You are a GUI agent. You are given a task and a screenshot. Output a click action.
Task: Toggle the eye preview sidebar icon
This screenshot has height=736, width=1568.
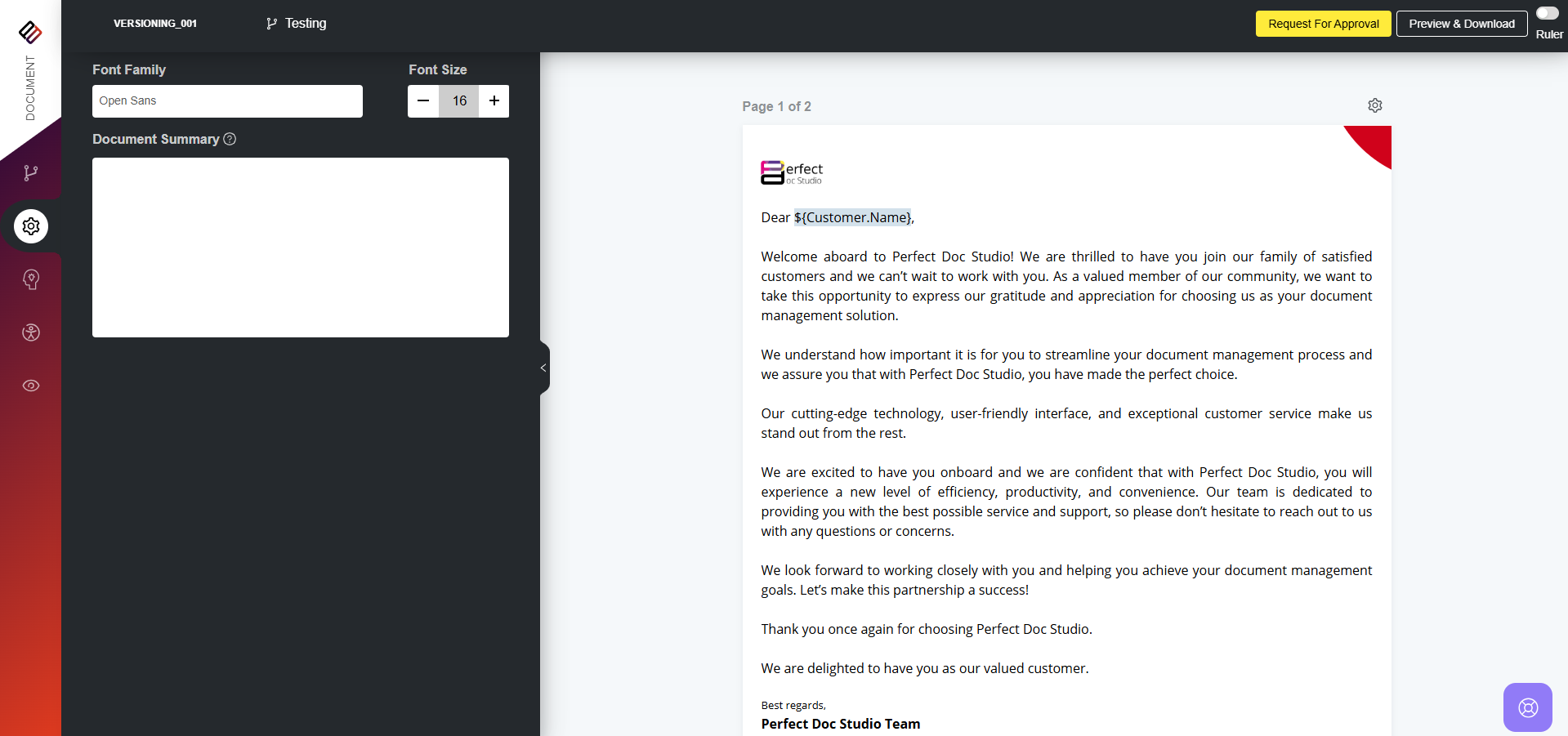coord(31,386)
